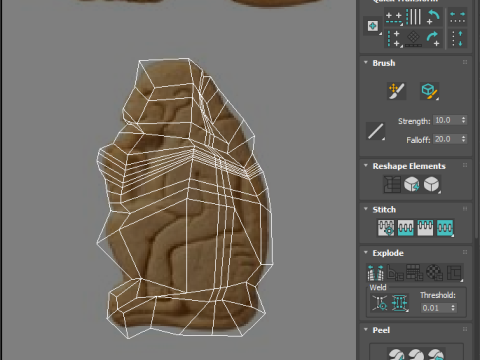Click the Stitch rollout title
This screenshot has width=480, height=360.
click(384, 210)
